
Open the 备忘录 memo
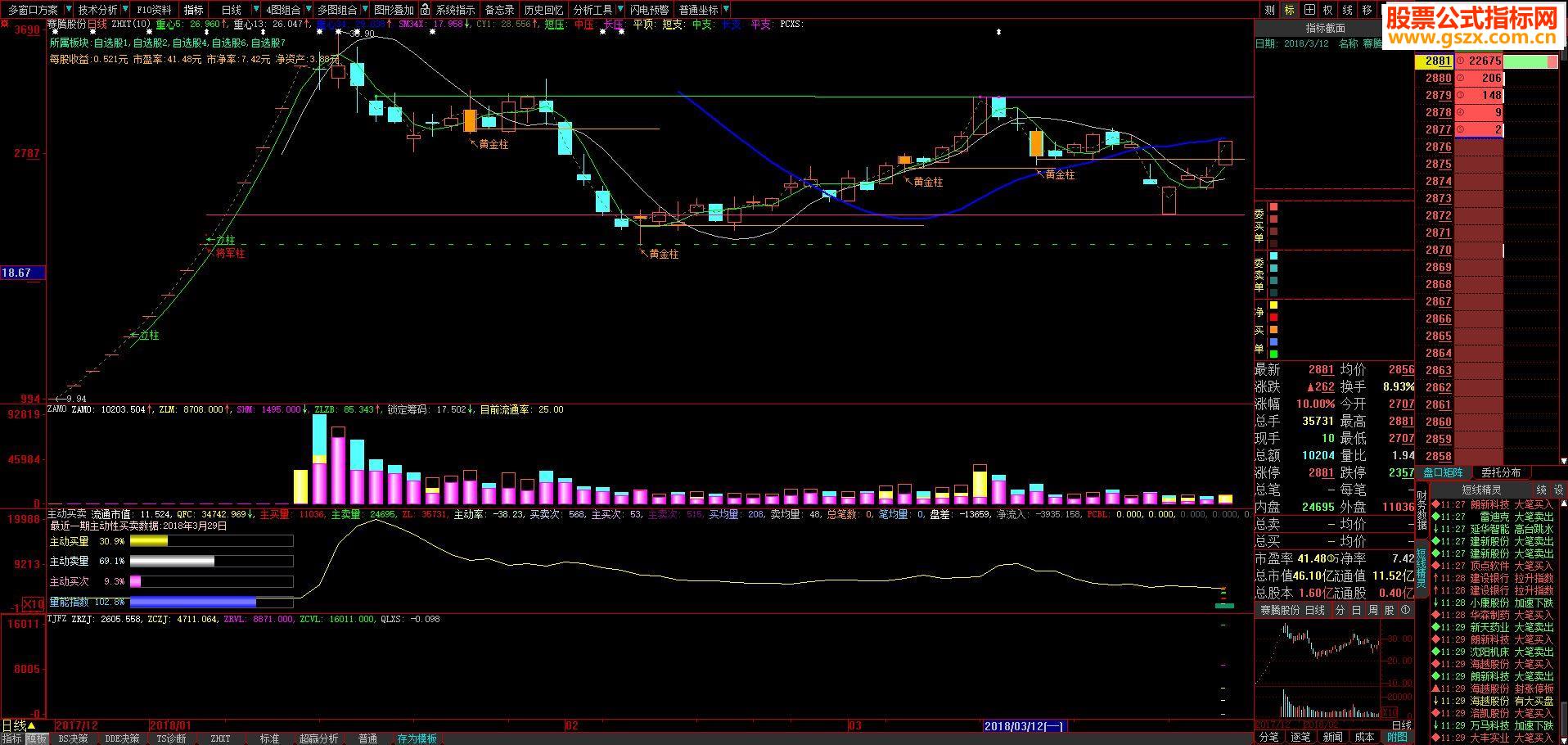pyautogui.click(x=499, y=10)
